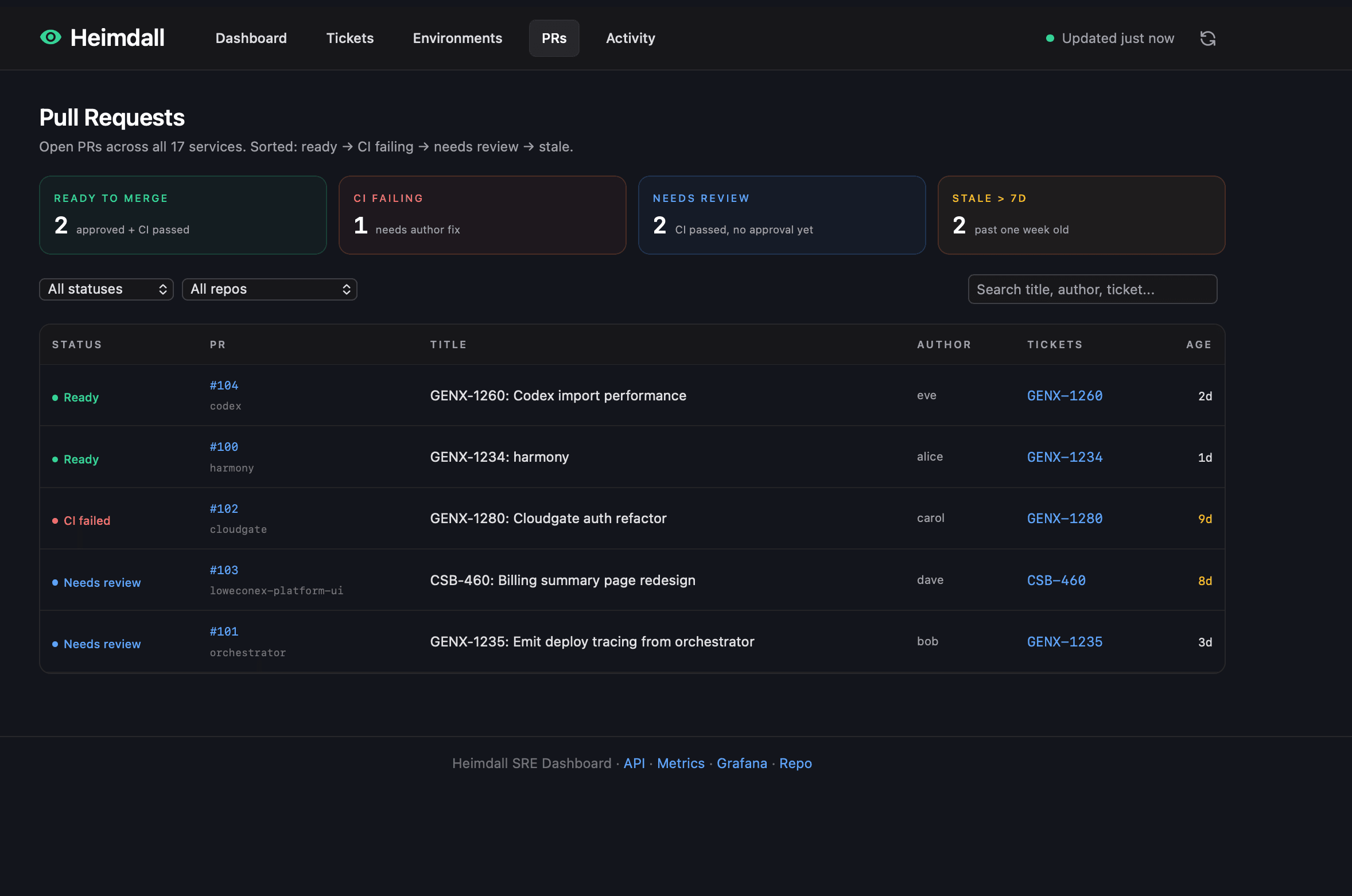Click title GENX-1260: Codex import performance
The width and height of the screenshot is (1352, 896).
(558, 396)
